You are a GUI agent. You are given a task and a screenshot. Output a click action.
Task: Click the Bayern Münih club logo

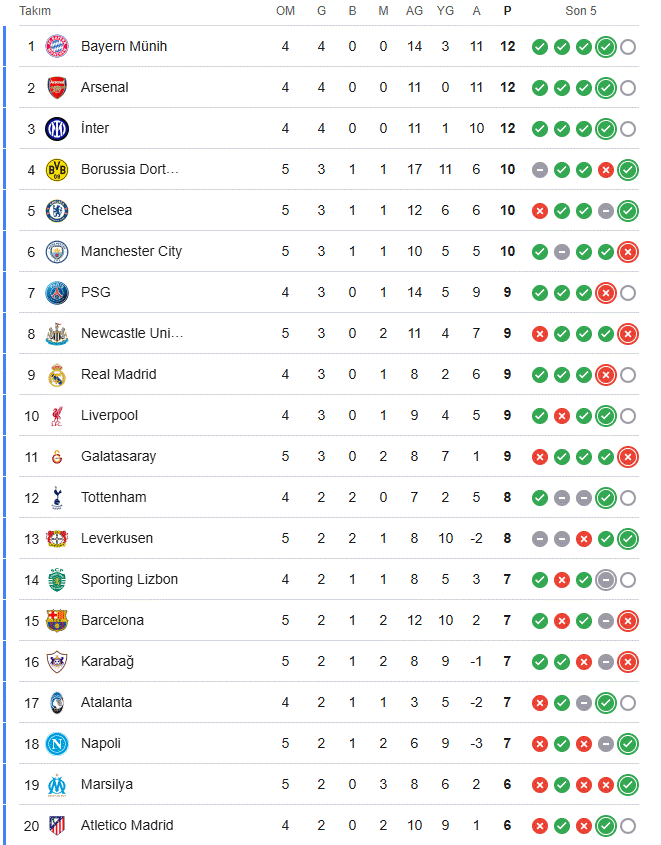point(57,47)
